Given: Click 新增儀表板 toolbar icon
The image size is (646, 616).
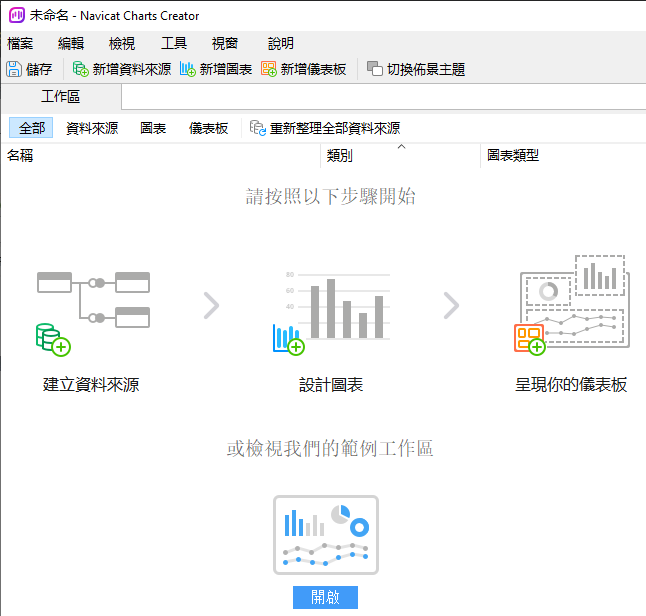Looking at the screenshot, I should click(x=269, y=69).
